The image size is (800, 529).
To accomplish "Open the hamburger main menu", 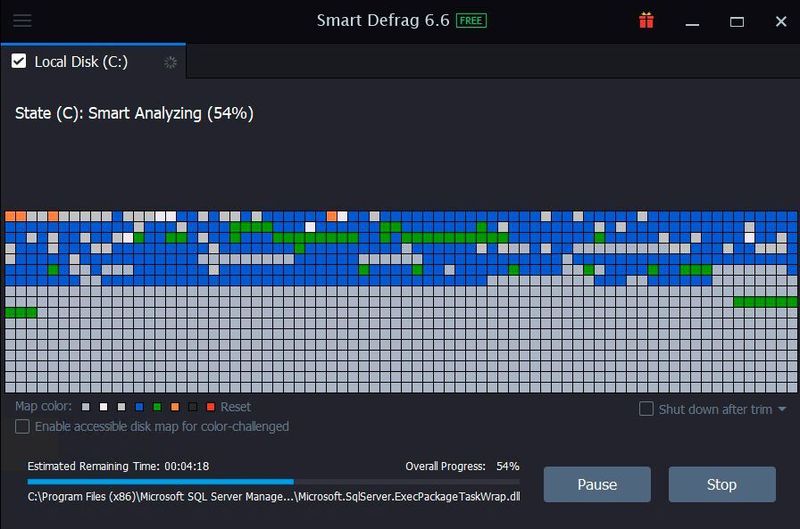I will [22, 21].
